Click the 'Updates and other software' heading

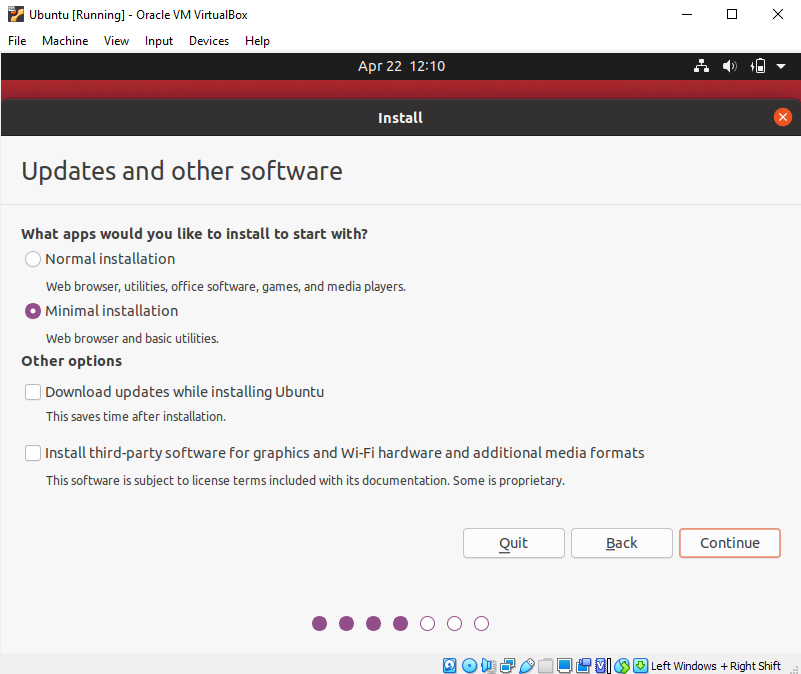[182, 171]
